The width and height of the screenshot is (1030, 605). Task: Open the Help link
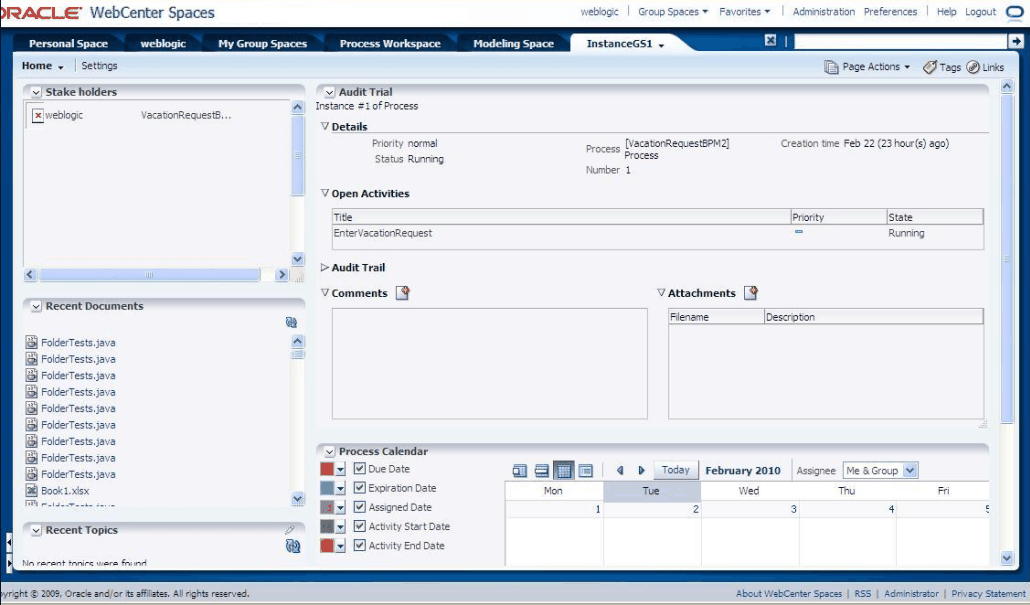coord(947,12)
